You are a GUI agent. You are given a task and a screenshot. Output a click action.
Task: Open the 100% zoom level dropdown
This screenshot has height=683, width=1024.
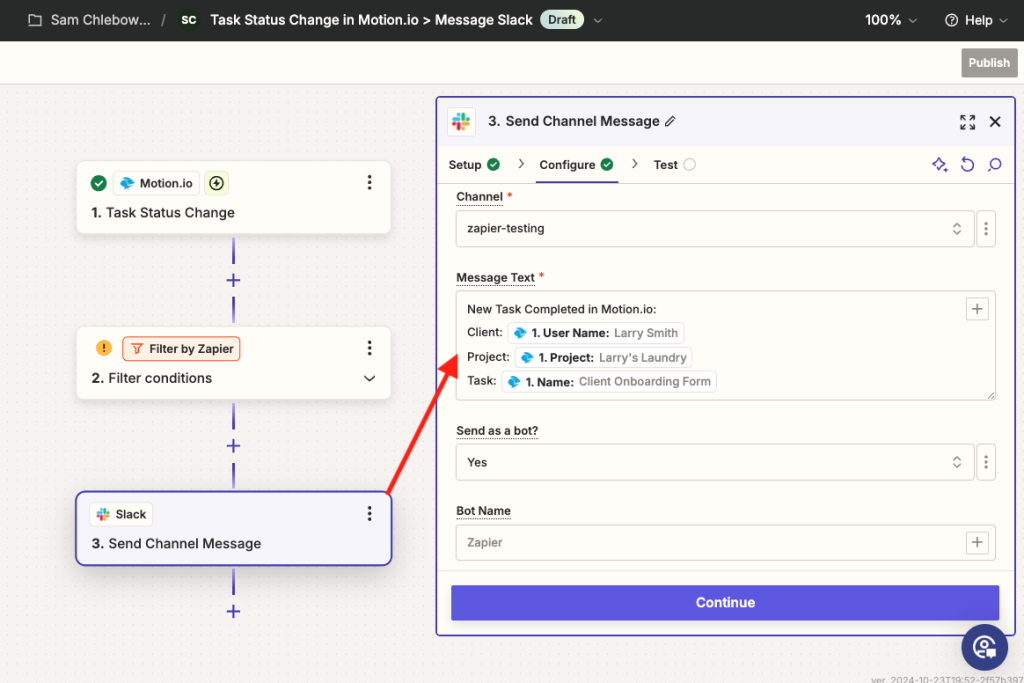point(891,20)
